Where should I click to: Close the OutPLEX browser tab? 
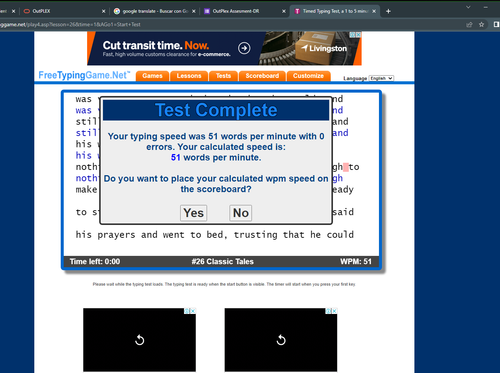pos(103,11)
